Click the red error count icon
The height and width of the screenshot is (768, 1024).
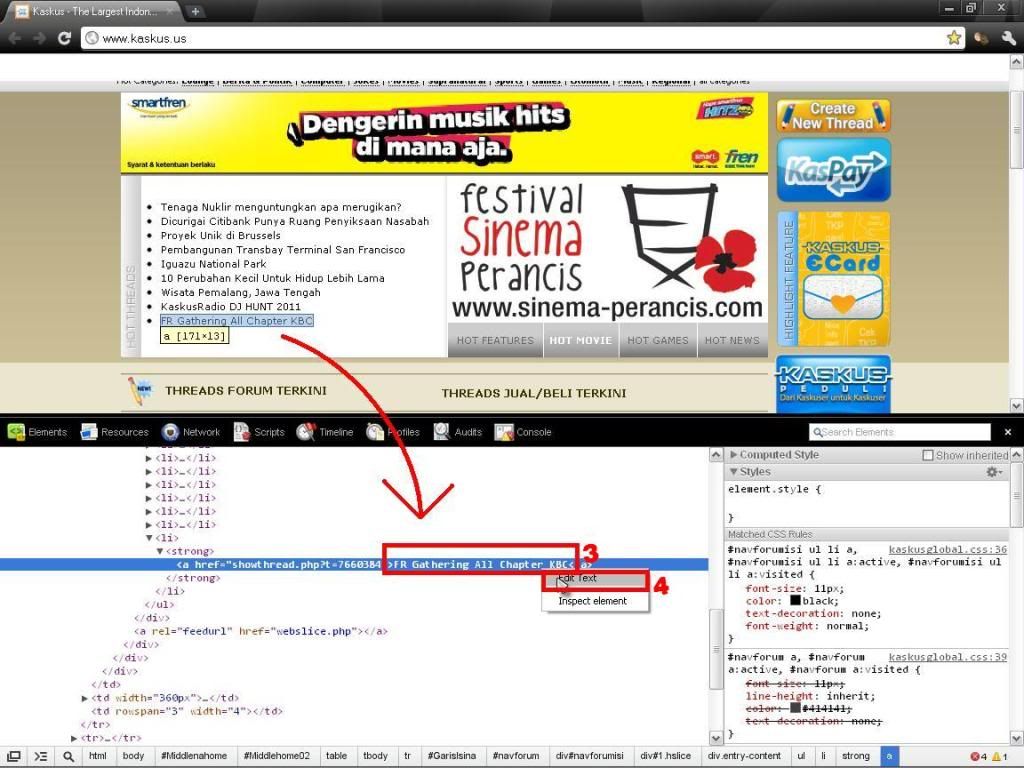974,756
